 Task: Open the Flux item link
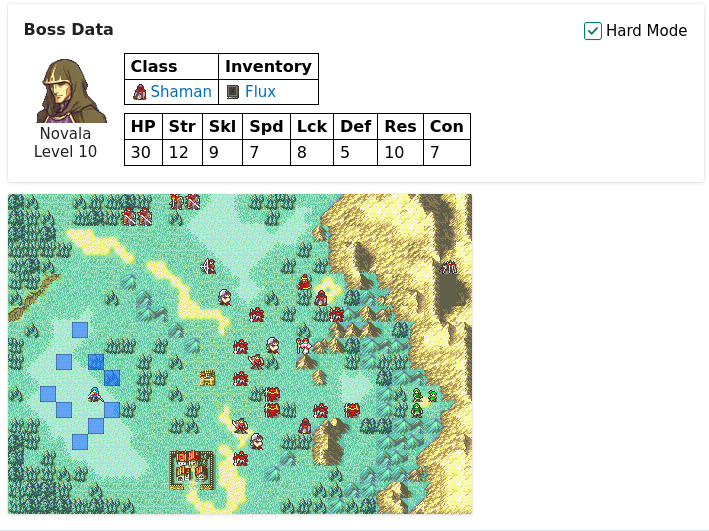[x=260, y=92]
